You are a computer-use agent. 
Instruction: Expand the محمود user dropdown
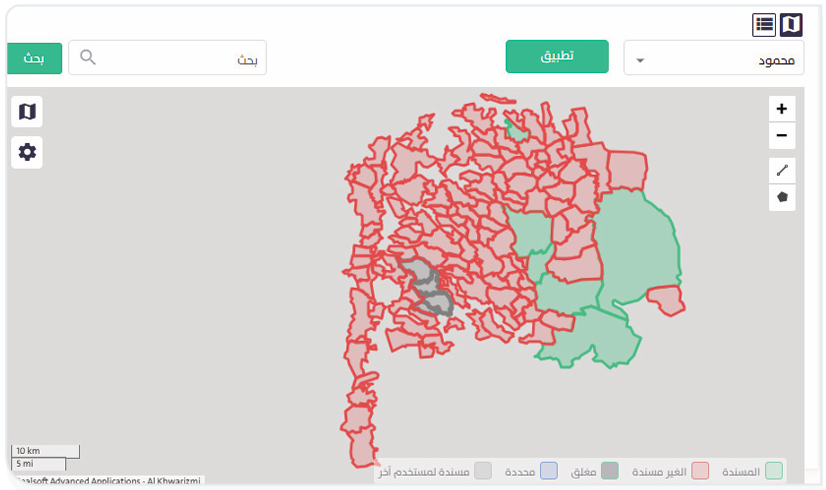pyautogui.click(x=713, y=59)
